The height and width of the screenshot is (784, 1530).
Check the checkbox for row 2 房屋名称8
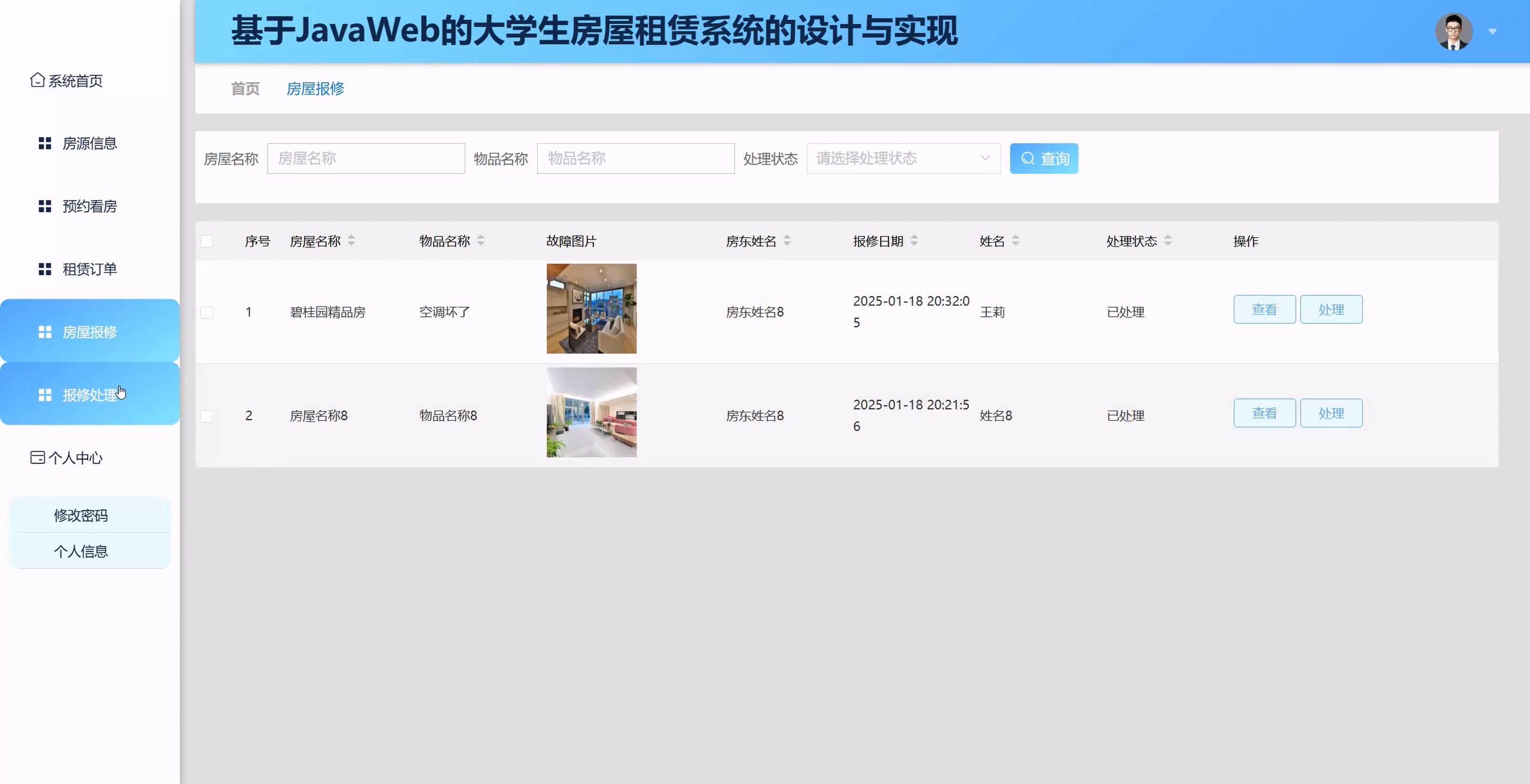[x=206, y=416]
